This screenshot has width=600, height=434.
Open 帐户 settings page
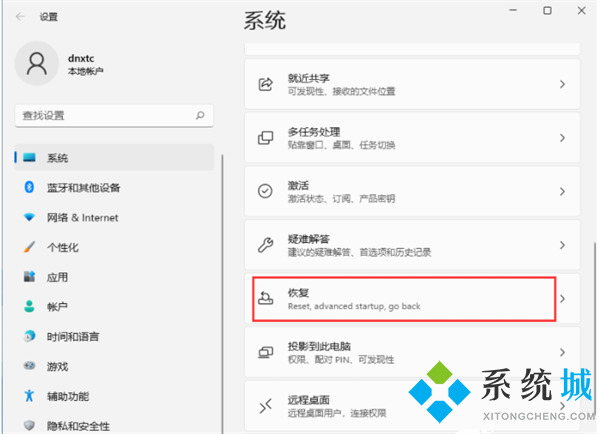click(x=114, y=306)
